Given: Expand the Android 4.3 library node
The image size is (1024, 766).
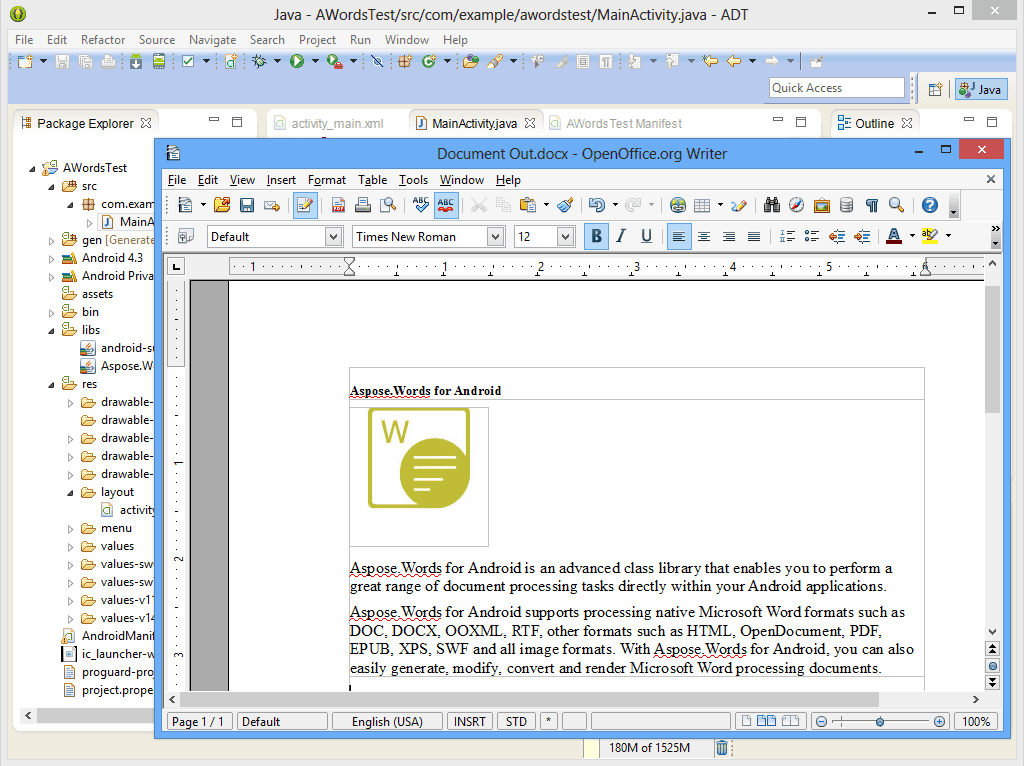Looking at the screenshot, I should point(51,259).
